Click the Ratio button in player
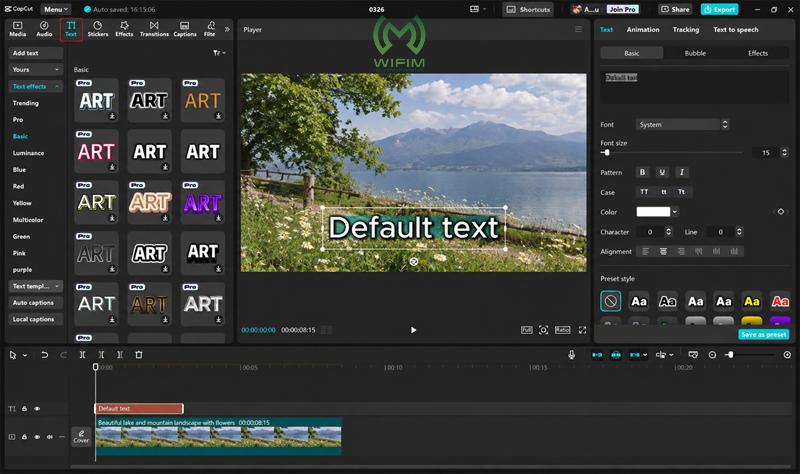This screenshot has height=474, width=800. [x=562, y=330]
